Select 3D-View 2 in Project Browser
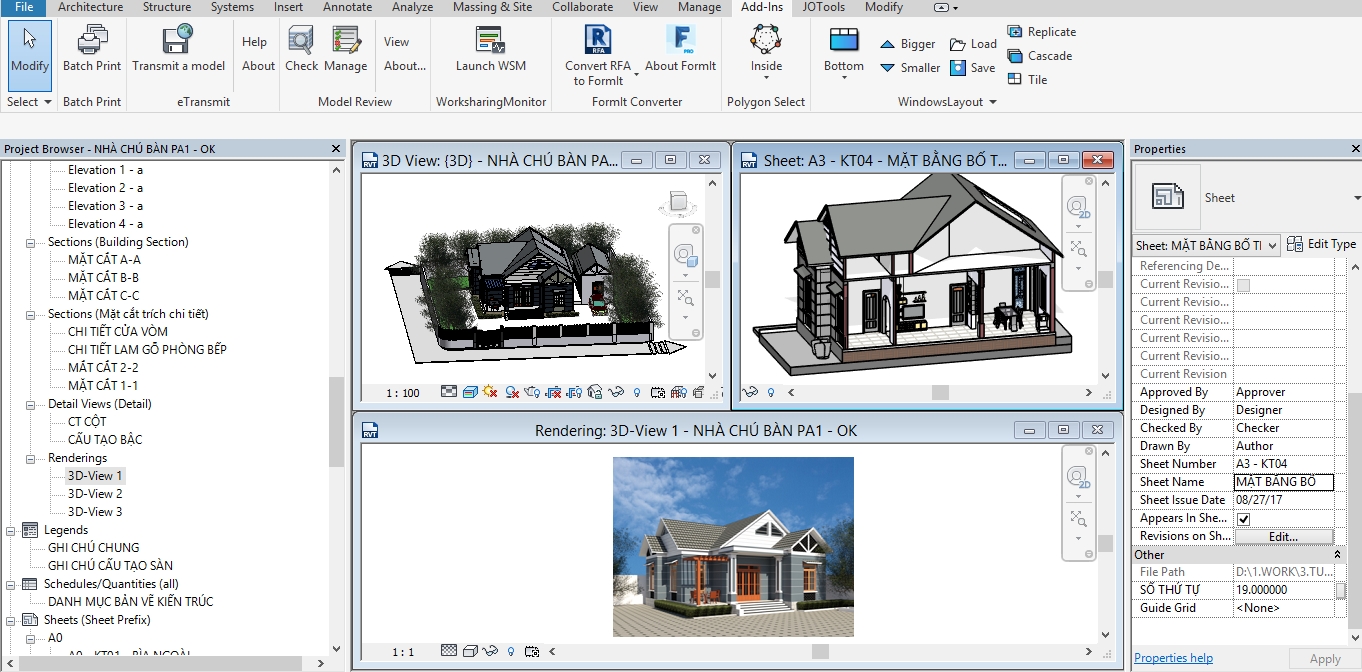The image size is (1362, 672). coord(95,494)
